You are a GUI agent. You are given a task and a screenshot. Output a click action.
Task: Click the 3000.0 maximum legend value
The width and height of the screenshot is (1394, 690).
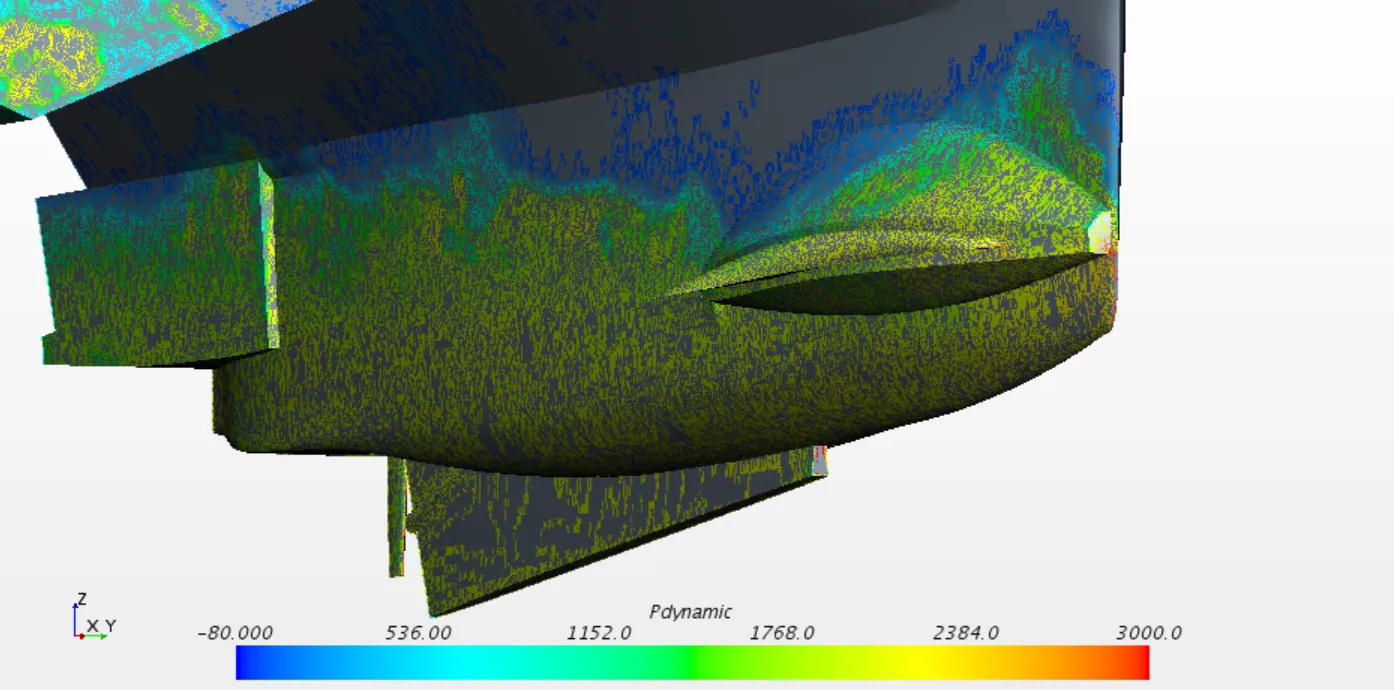click(1149, 633)
